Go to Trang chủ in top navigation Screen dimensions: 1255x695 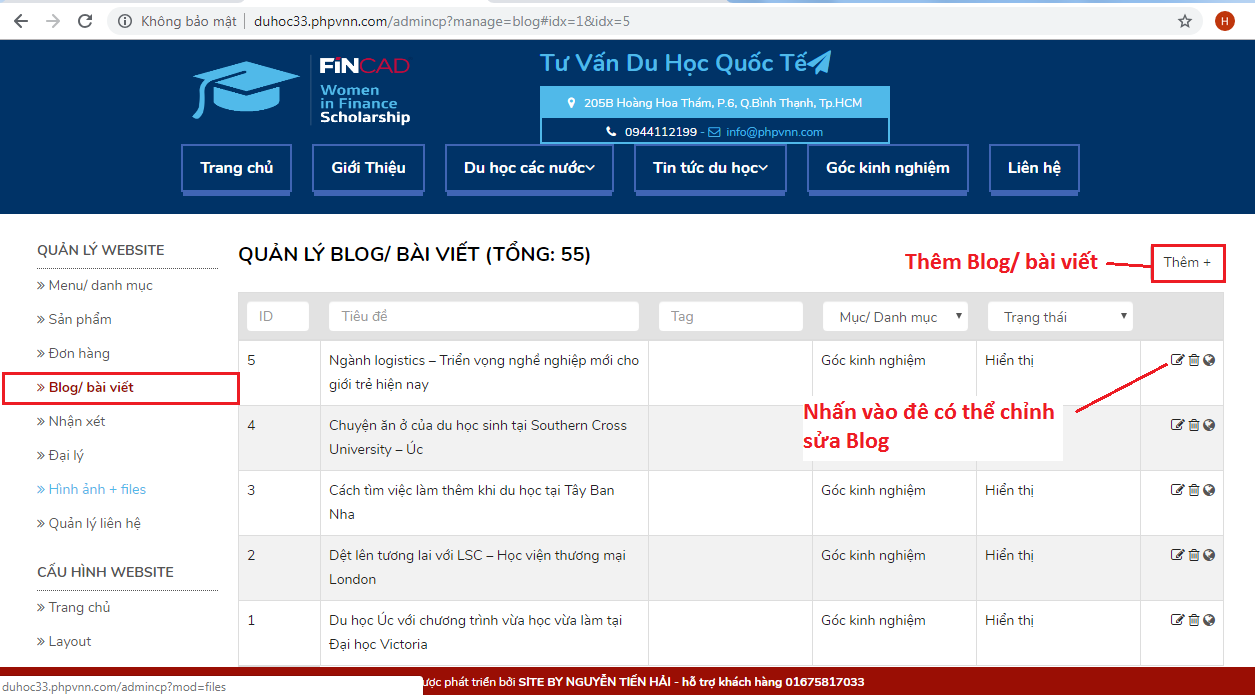[x=236, y=168]
